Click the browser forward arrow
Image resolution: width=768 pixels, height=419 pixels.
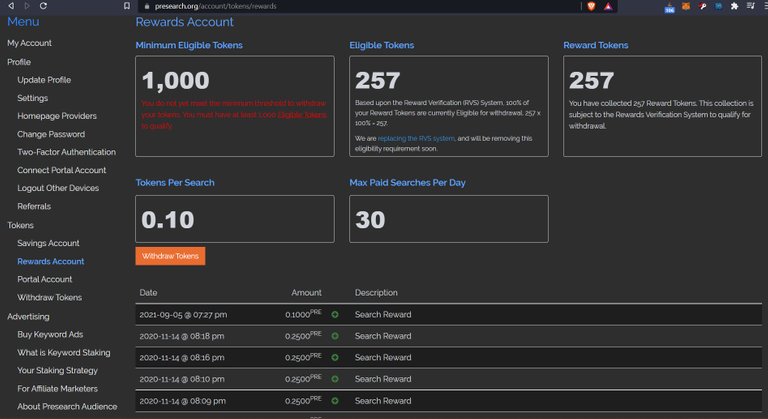27,6
